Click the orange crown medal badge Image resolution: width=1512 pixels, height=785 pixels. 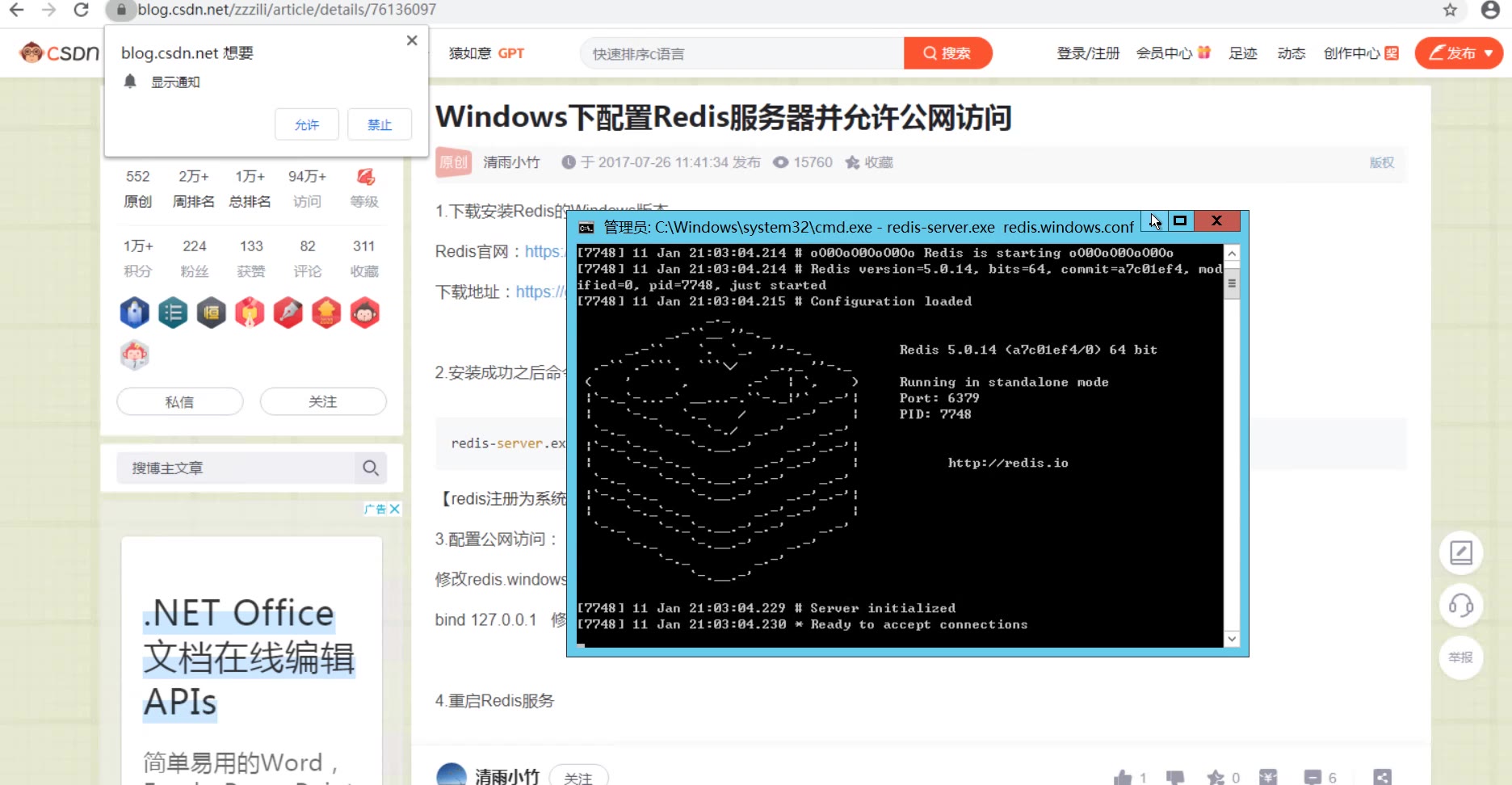326,313
